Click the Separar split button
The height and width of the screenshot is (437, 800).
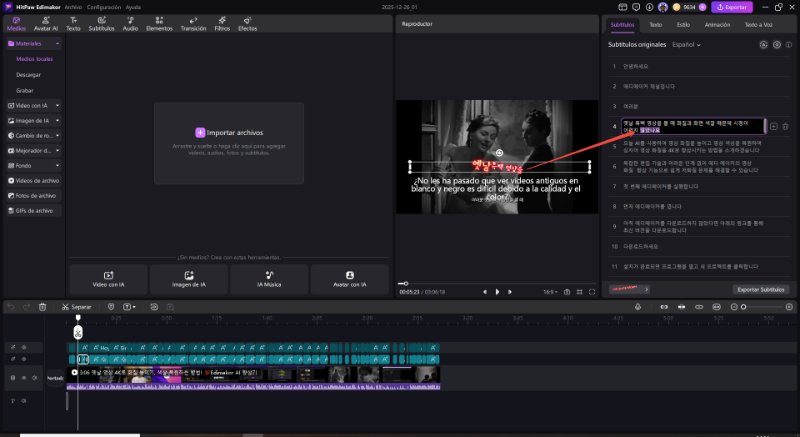[77, 307]
